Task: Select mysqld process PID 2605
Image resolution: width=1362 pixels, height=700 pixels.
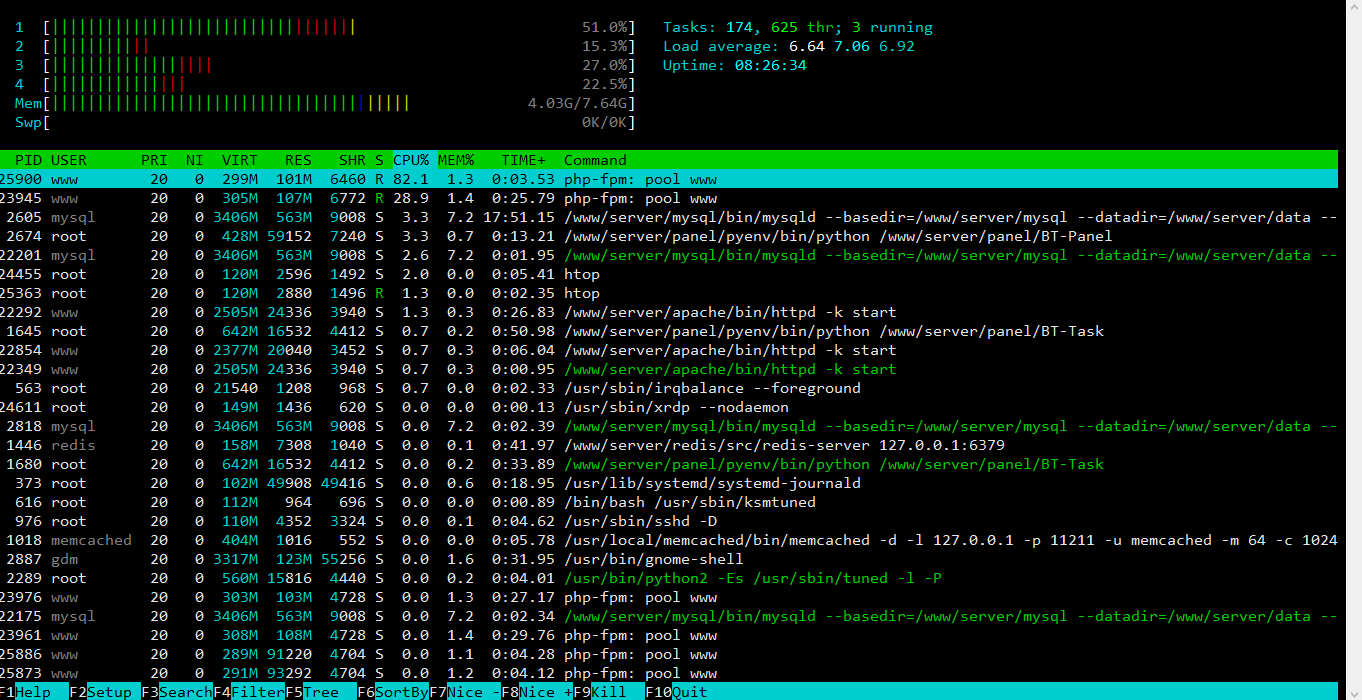Action: click(669, 217)
